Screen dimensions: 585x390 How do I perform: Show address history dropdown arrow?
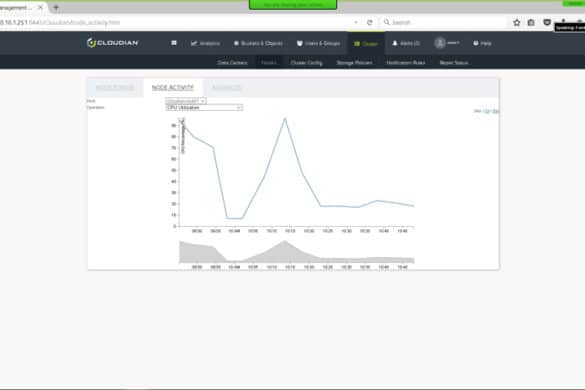356,22
